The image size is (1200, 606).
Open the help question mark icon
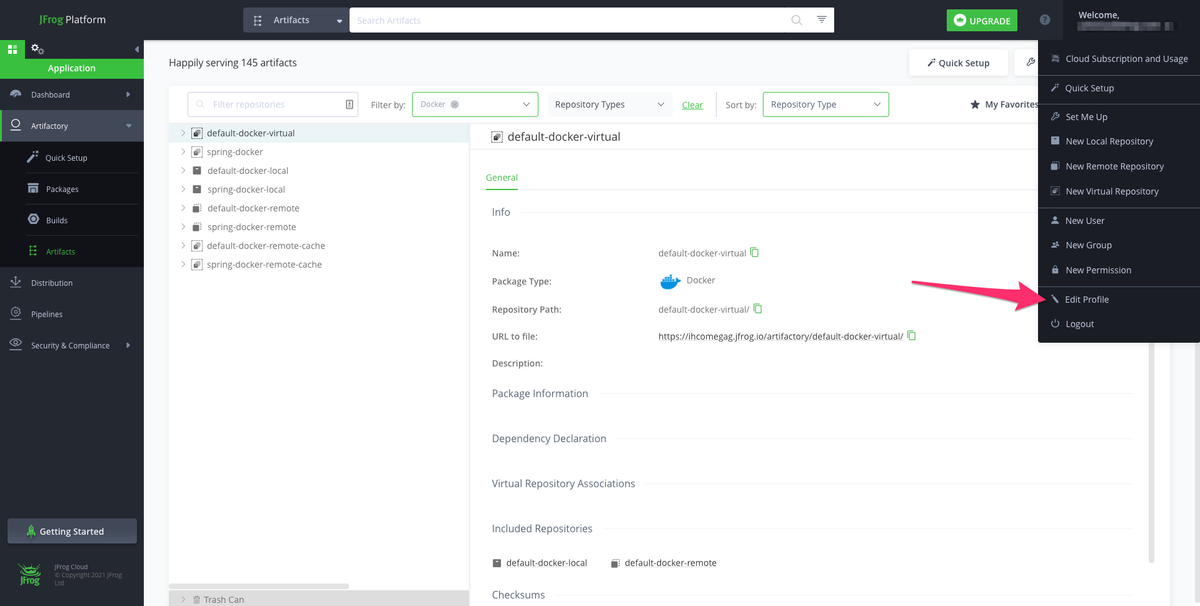1045,20
